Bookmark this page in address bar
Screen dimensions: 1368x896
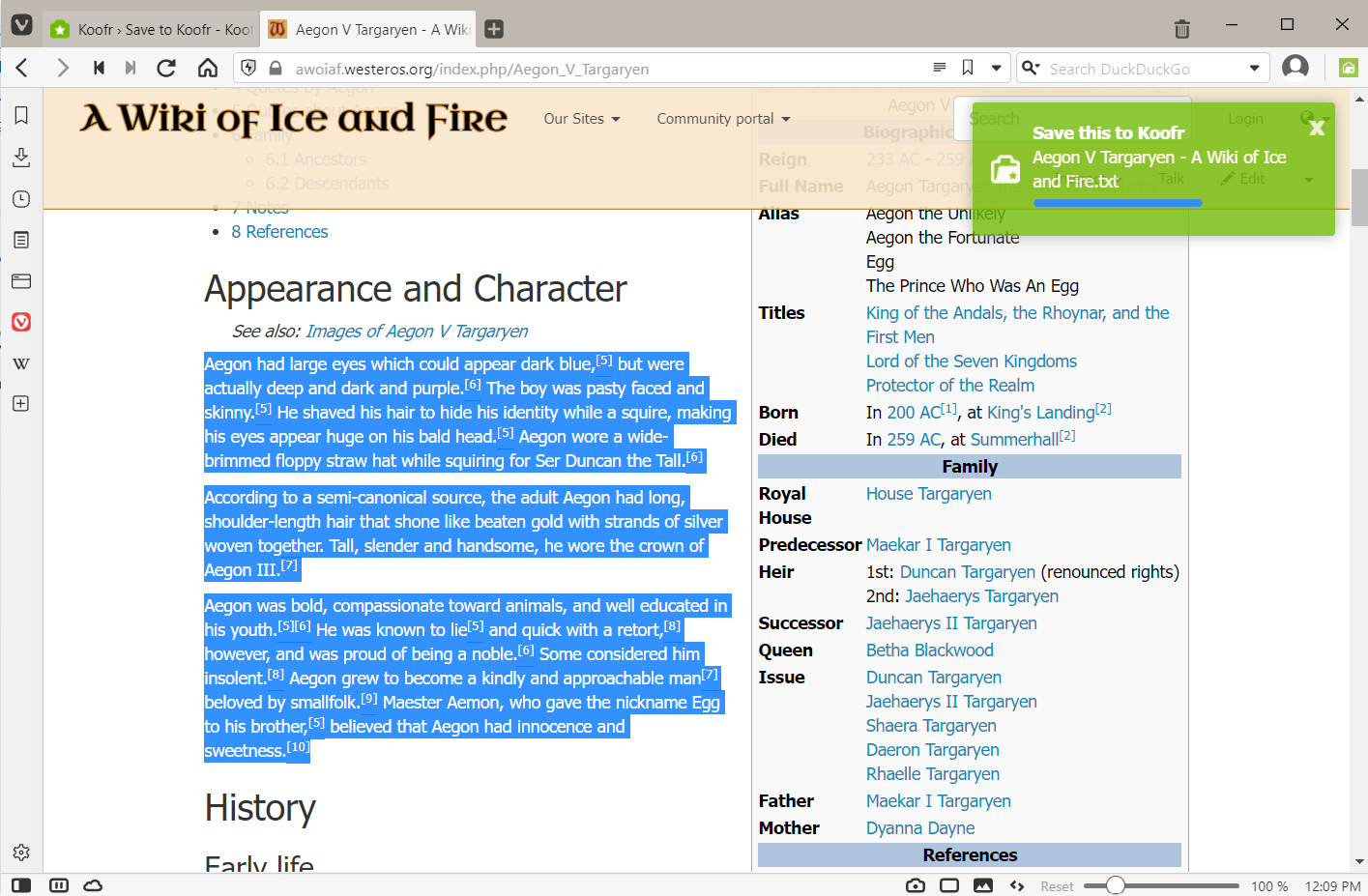pos(968,68)
